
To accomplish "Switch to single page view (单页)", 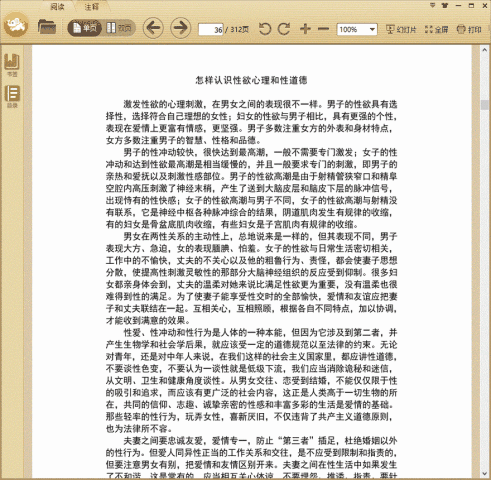I will pyautogui.click(x=85, y=28).
